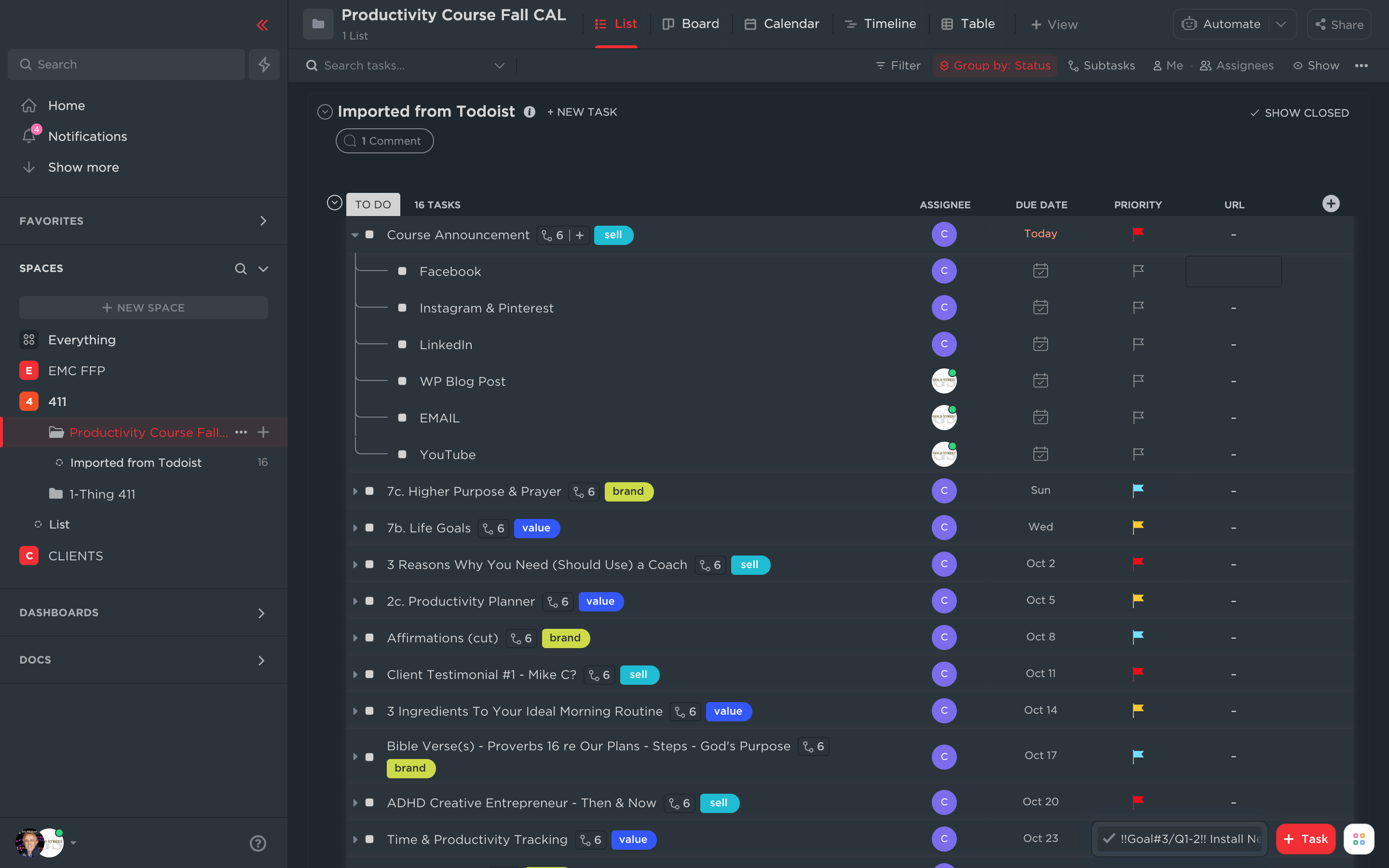The image size is (1389, 868).
Task: Add a column with the plus circle icon
Action: coord(1331,204)
